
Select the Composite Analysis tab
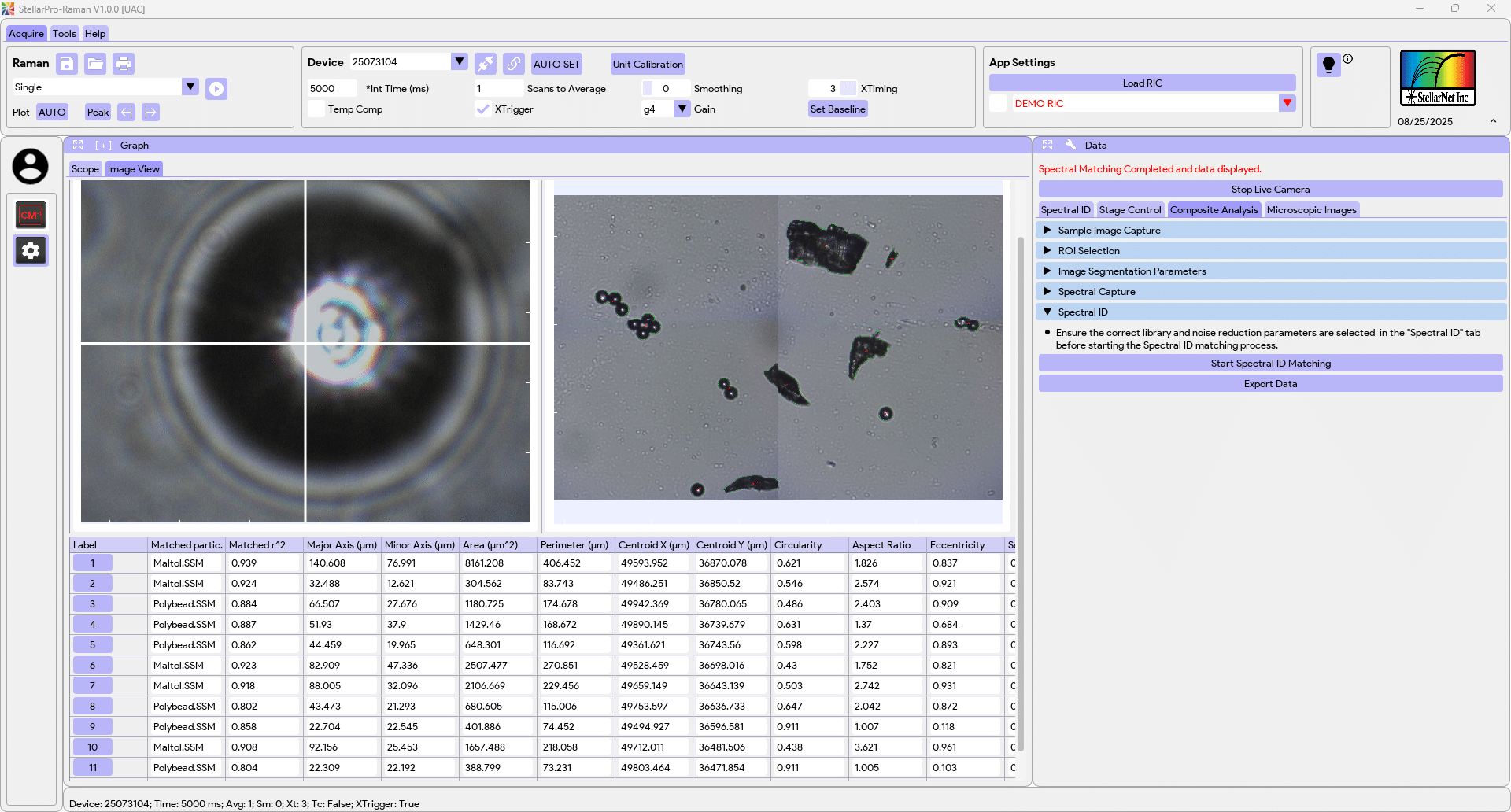1214,210
